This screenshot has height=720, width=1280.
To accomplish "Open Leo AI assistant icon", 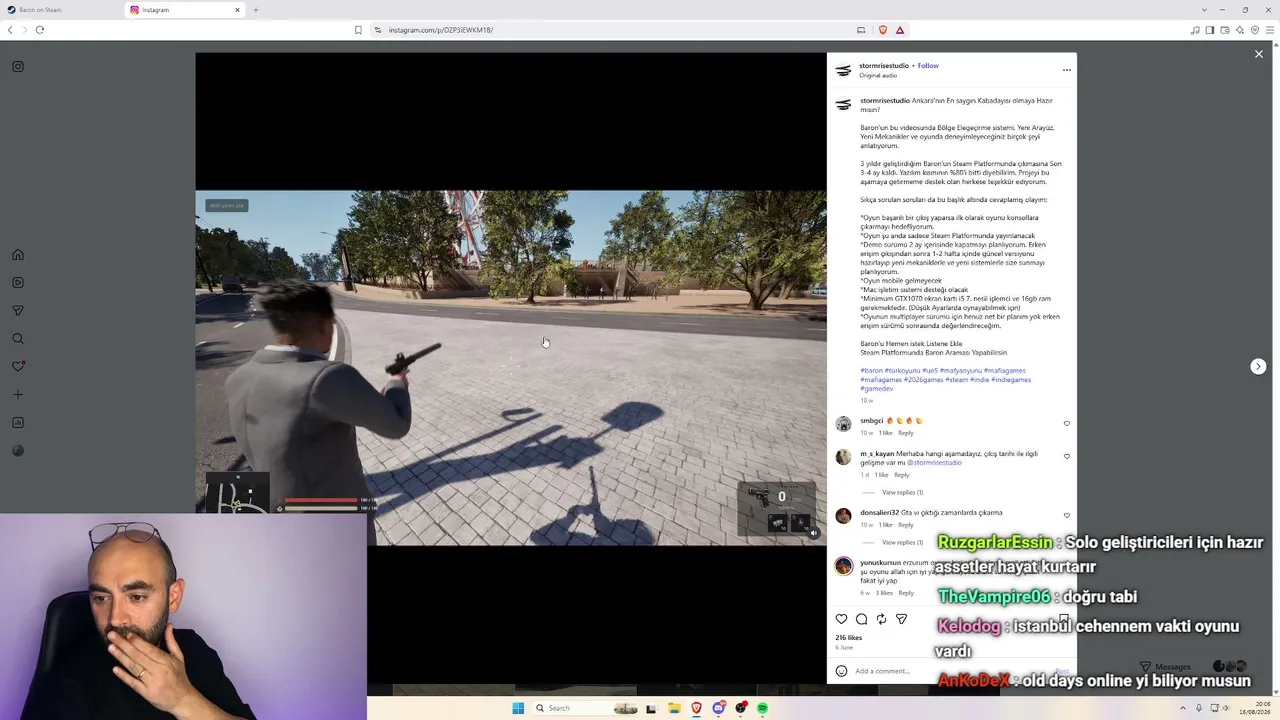I will (x=1240, y=30).
